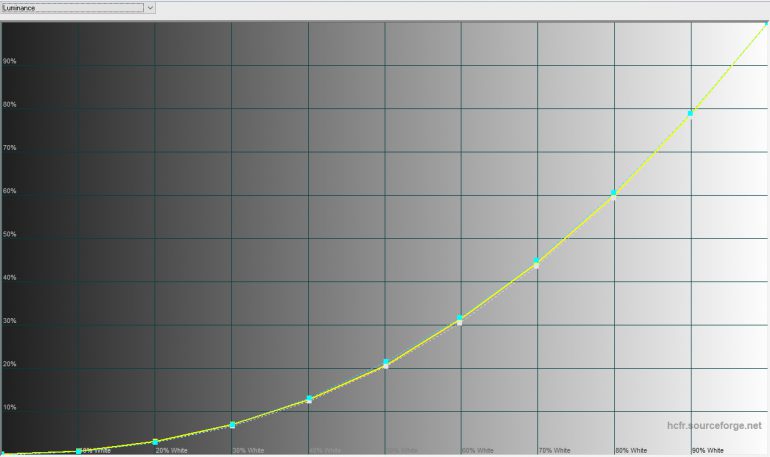Click the 50% label on the vertical axis

(10, 234)
